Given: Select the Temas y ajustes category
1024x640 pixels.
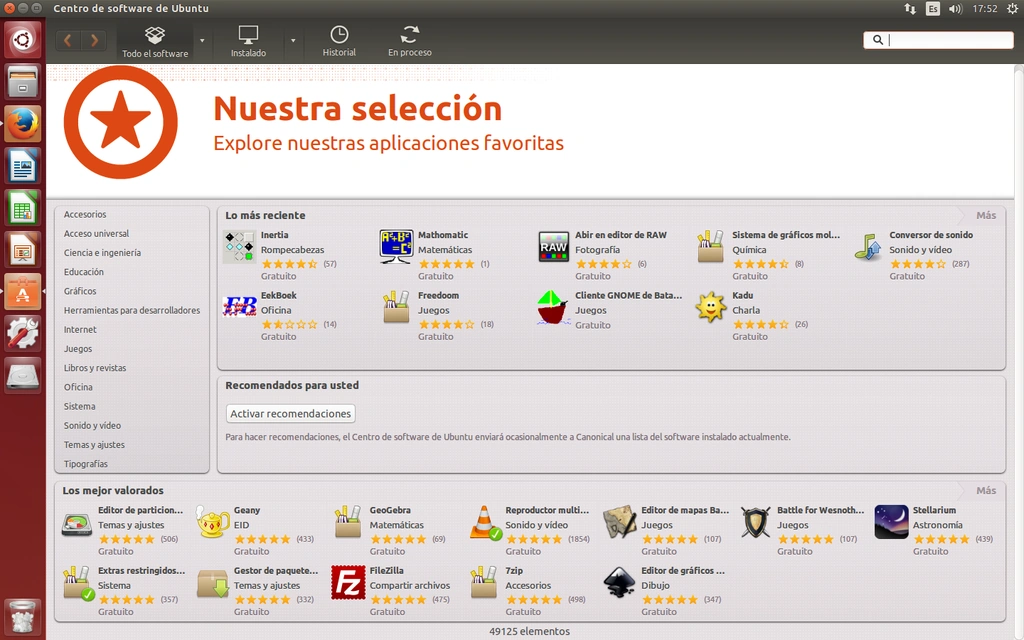Looking at the screenshot, I should tap(94, 445).
